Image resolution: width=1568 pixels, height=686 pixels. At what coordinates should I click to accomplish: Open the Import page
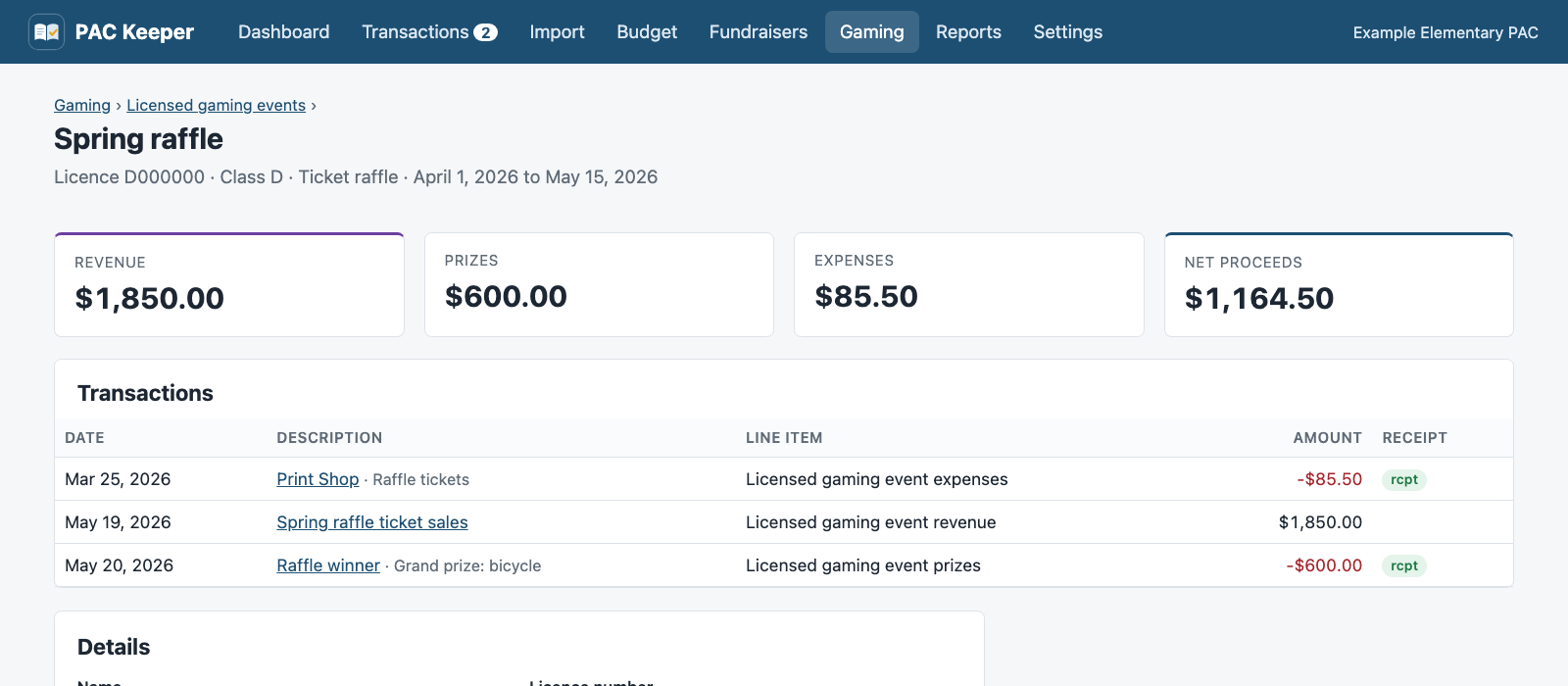558,32
